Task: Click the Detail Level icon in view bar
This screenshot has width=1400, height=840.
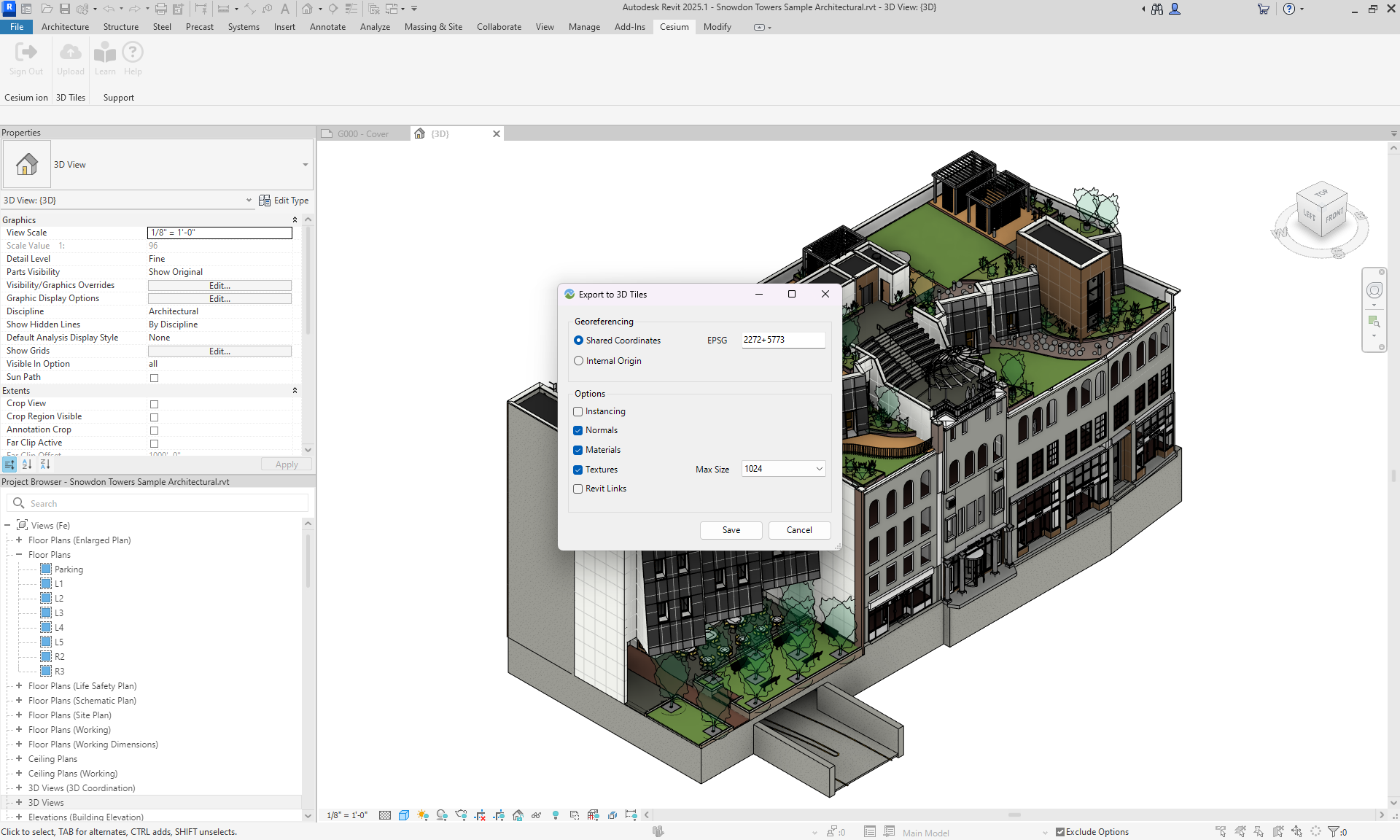Action: tap(385, 815)
